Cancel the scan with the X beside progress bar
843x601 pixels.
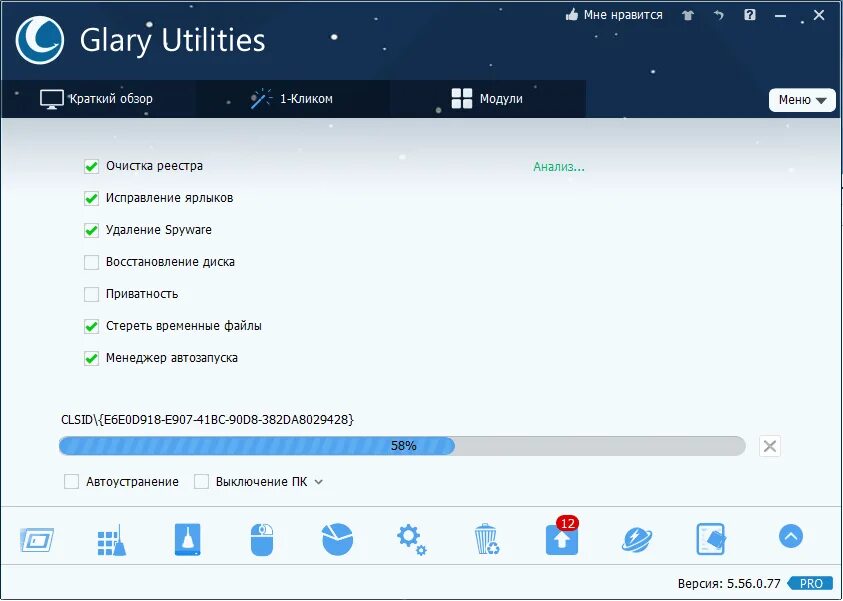[x=769, y=446]
